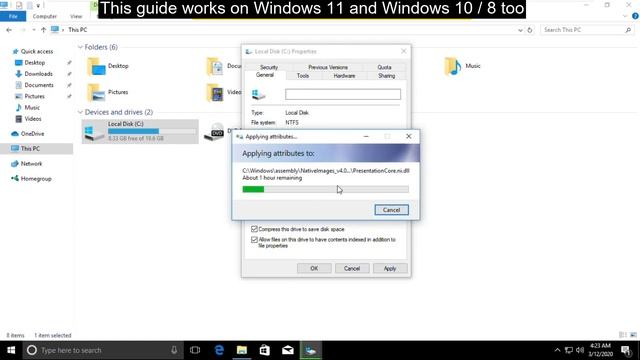Image resolution: width=640 pixels, height=360 pixels.
Task: Click Cancel in Local Disk Properties dialog
Action: [x=352, y=268]
